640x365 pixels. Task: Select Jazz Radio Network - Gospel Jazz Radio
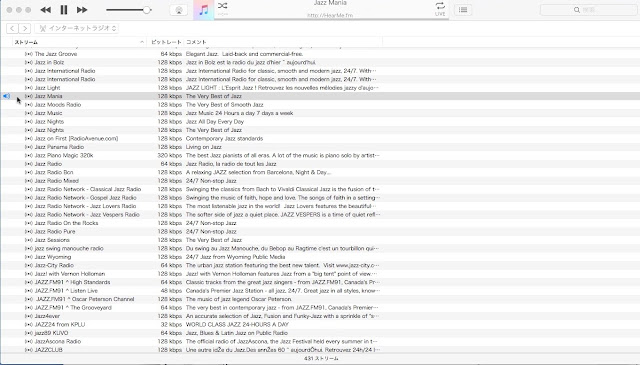[86, 198]
